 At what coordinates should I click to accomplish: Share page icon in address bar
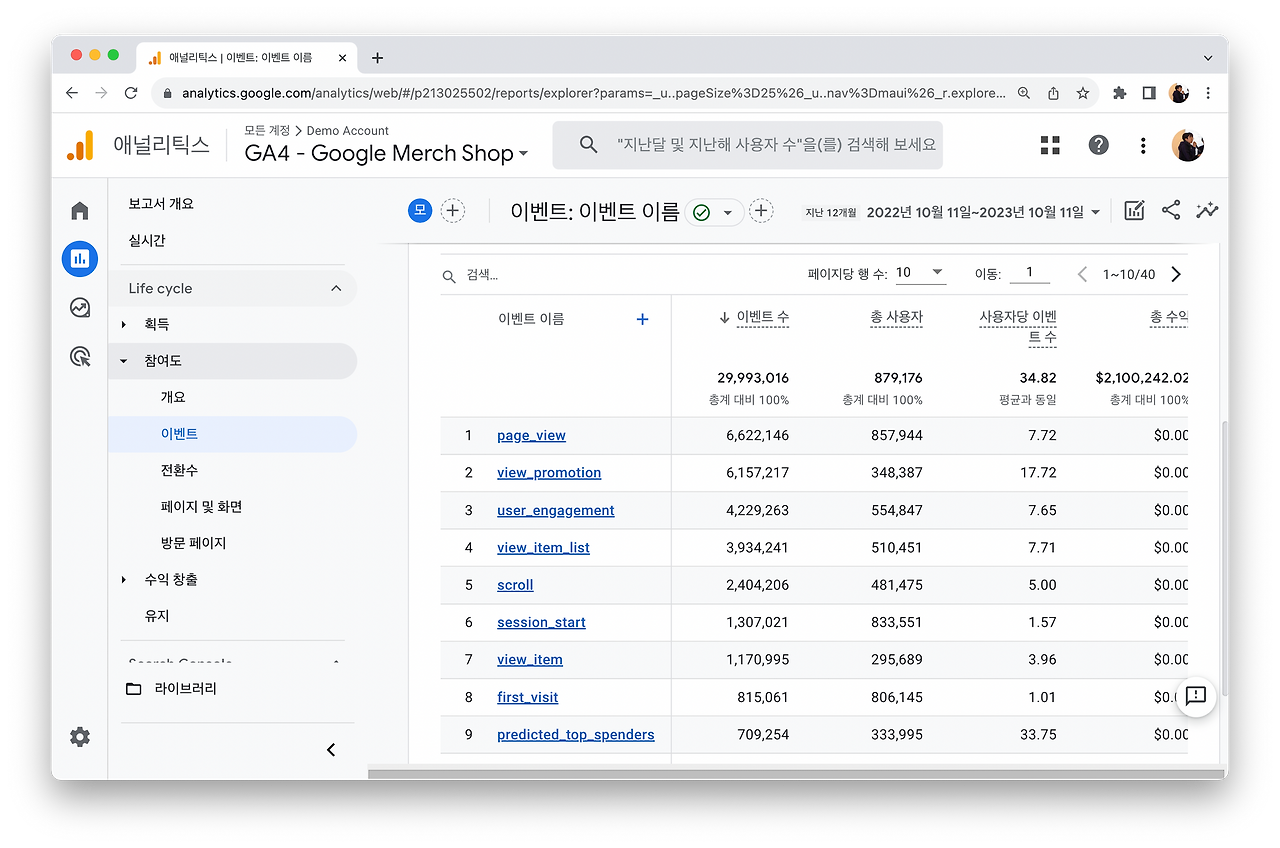tap(1053, 93)
